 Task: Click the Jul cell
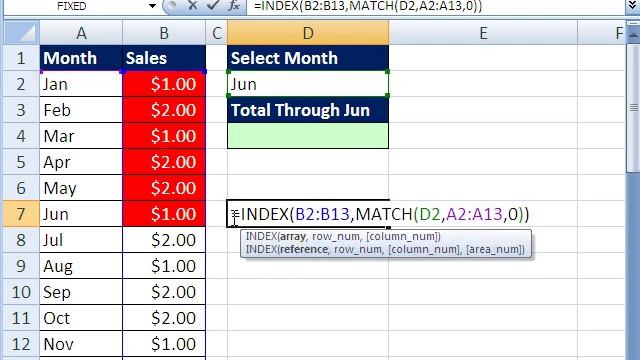coord(81,240)
